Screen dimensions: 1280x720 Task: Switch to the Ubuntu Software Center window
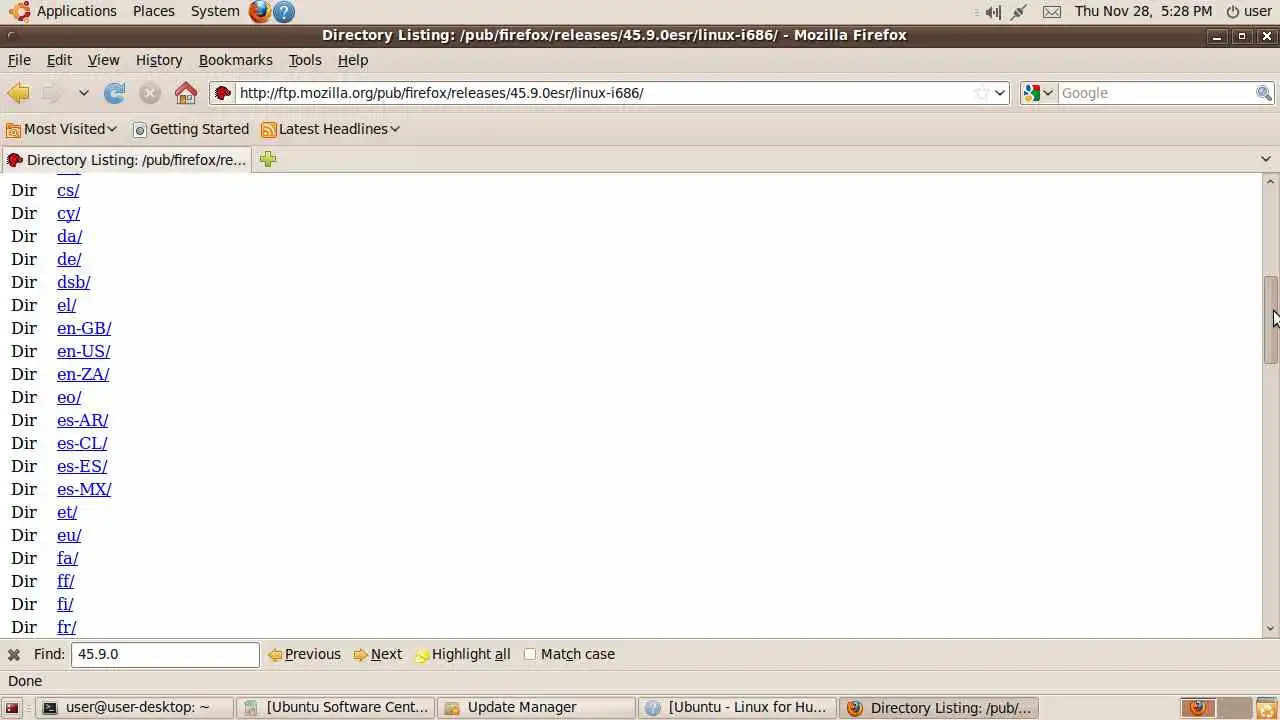click(337, 707)
